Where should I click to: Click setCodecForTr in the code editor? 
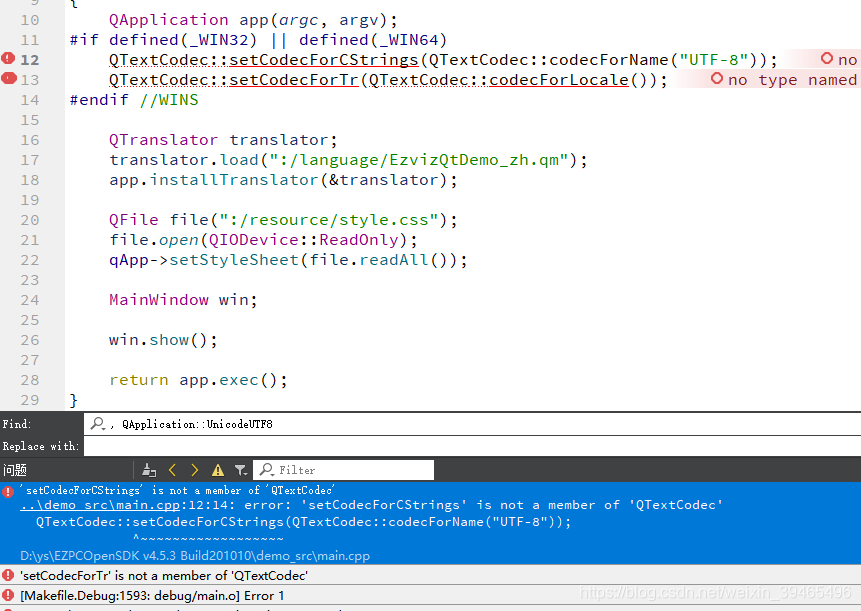point(294,80)
